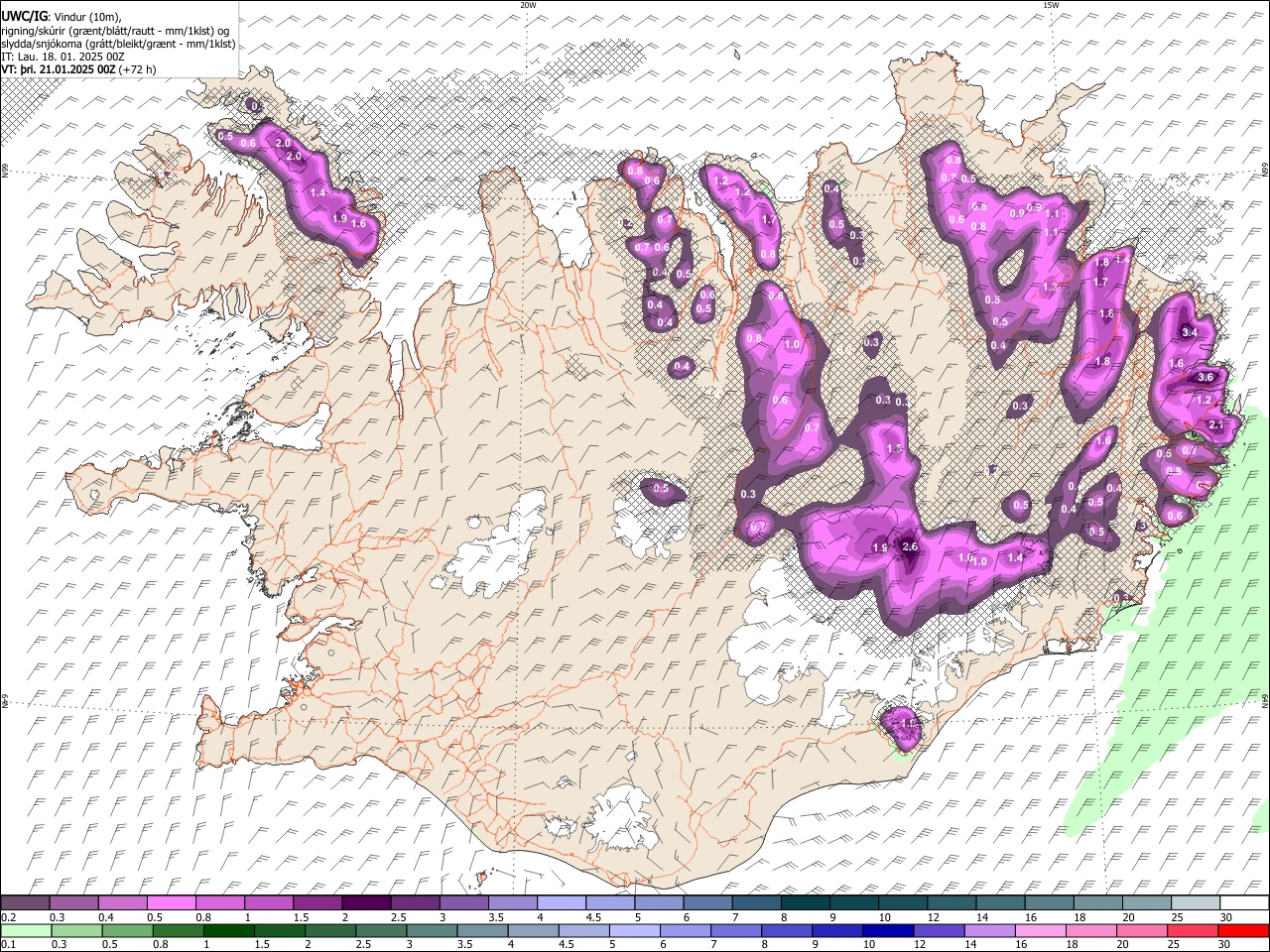Click the light pink swatch labeled 16
Screen dimensions: 1270x952
pyautogui.click(x=1041, y=930)
